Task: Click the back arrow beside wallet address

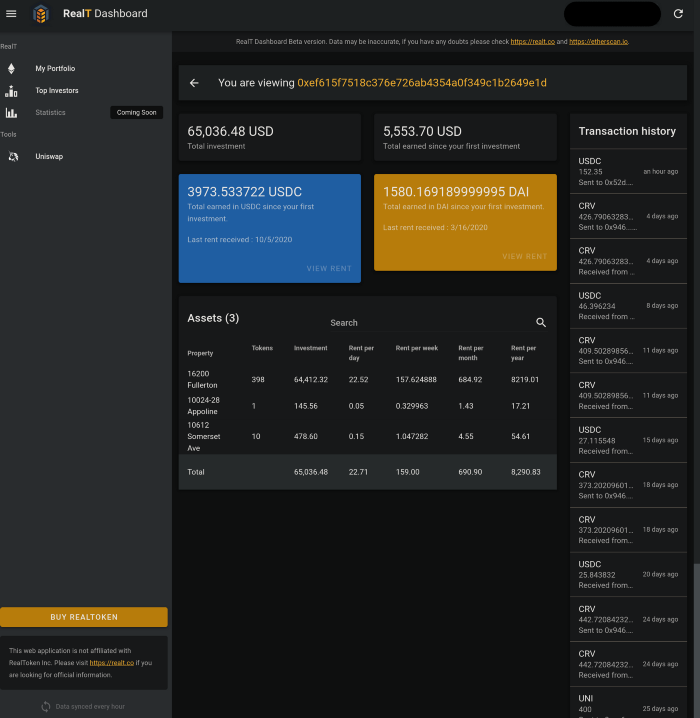Action: 194,83
